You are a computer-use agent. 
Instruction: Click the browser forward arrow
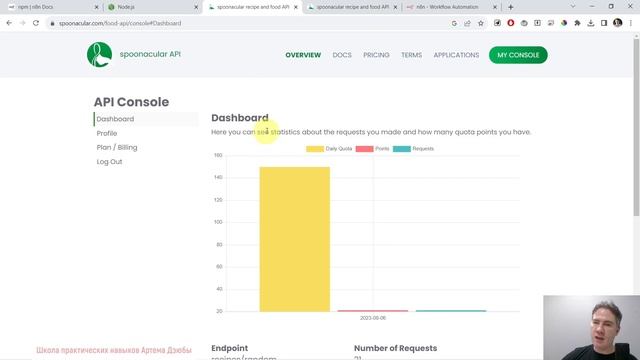tap(22, 23)
